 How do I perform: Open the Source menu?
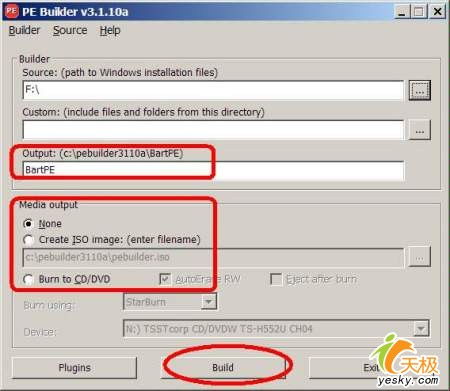[x=70, y=30]
